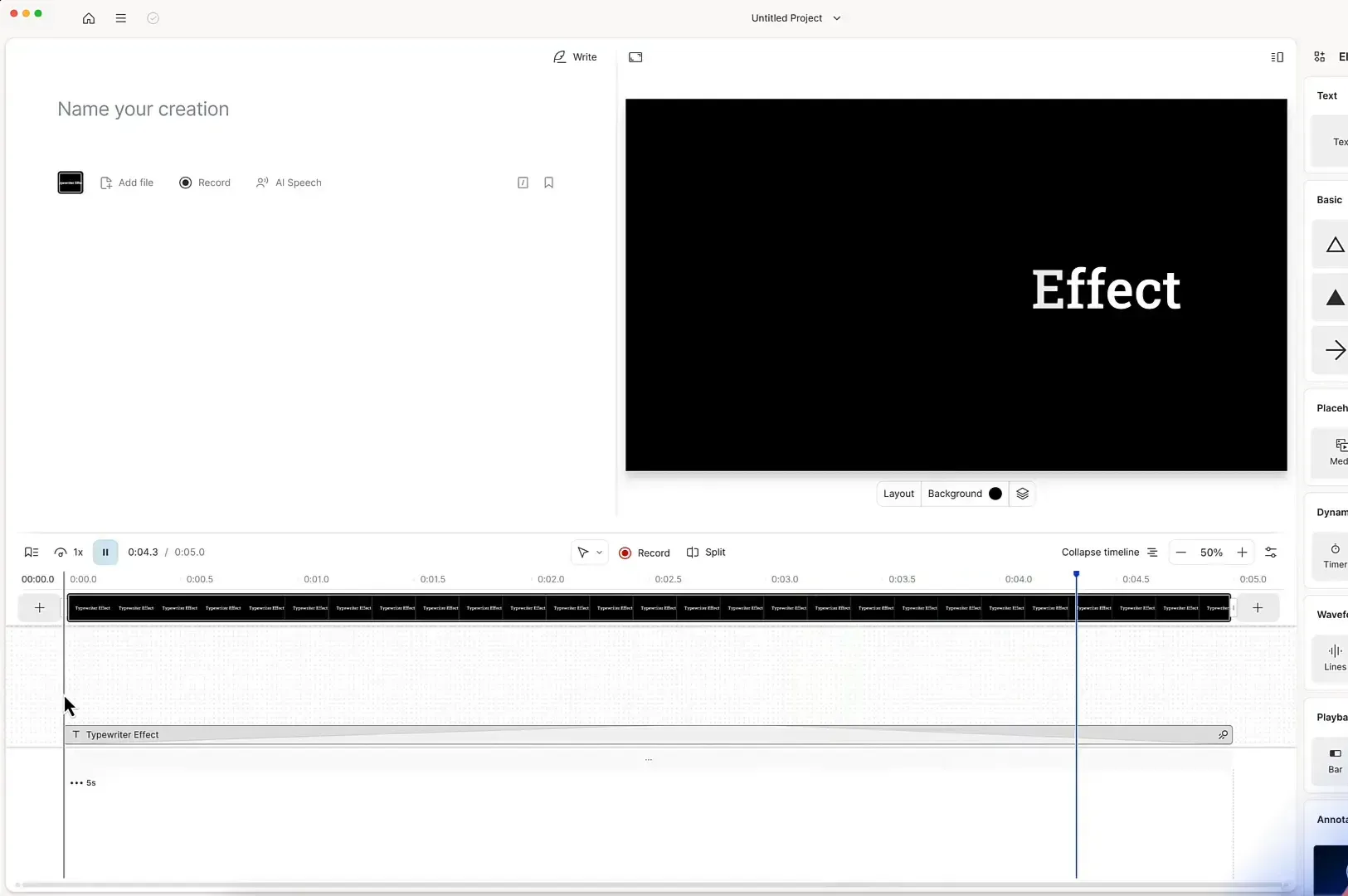
Task: Open the 1x playback speed selector
Action: (x=70, y=552)
